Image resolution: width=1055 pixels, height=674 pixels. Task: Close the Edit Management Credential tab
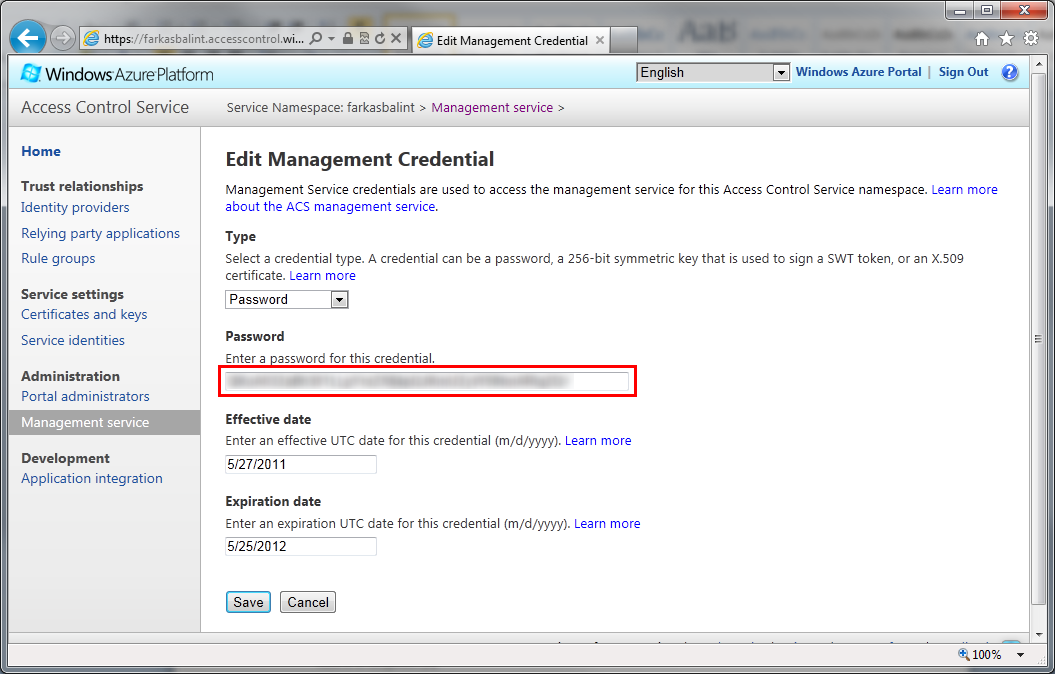point(599,40)
